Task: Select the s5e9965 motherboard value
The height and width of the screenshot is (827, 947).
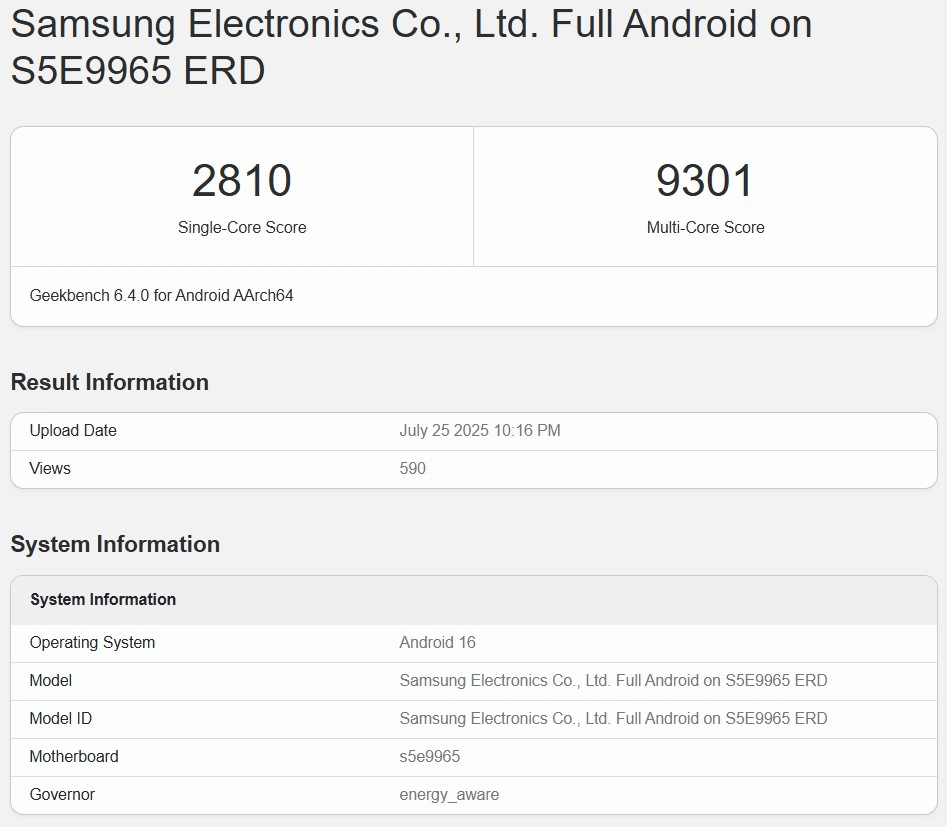Action: pos(430,757)
